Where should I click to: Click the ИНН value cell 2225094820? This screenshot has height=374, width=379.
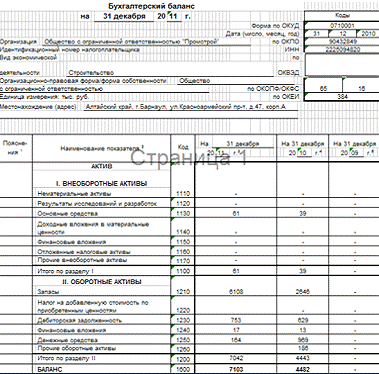342,50
